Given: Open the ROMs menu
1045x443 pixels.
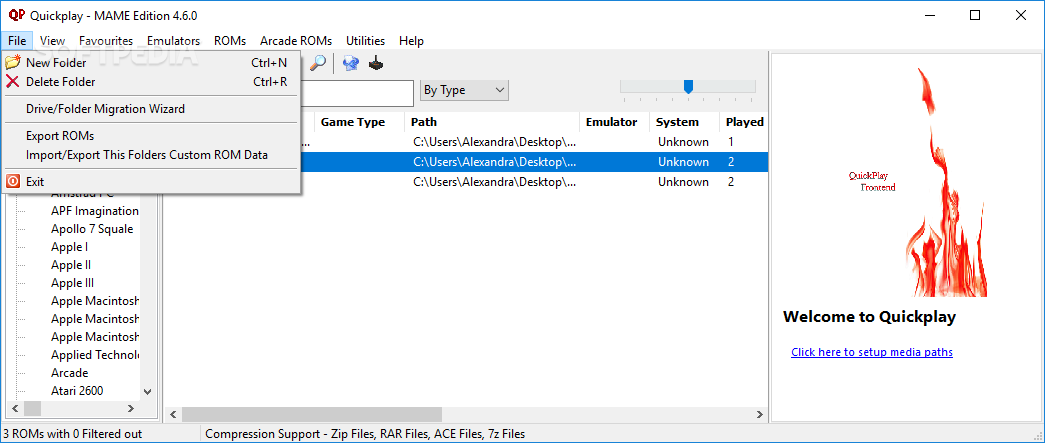Looking at the screenshot, I should tap(230, 41).
